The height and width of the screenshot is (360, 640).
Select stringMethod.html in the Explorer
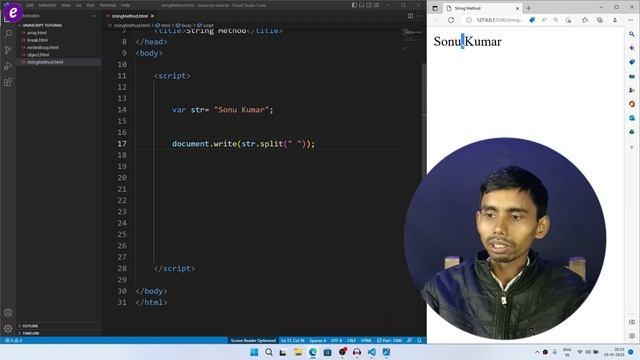coord(59,62)
